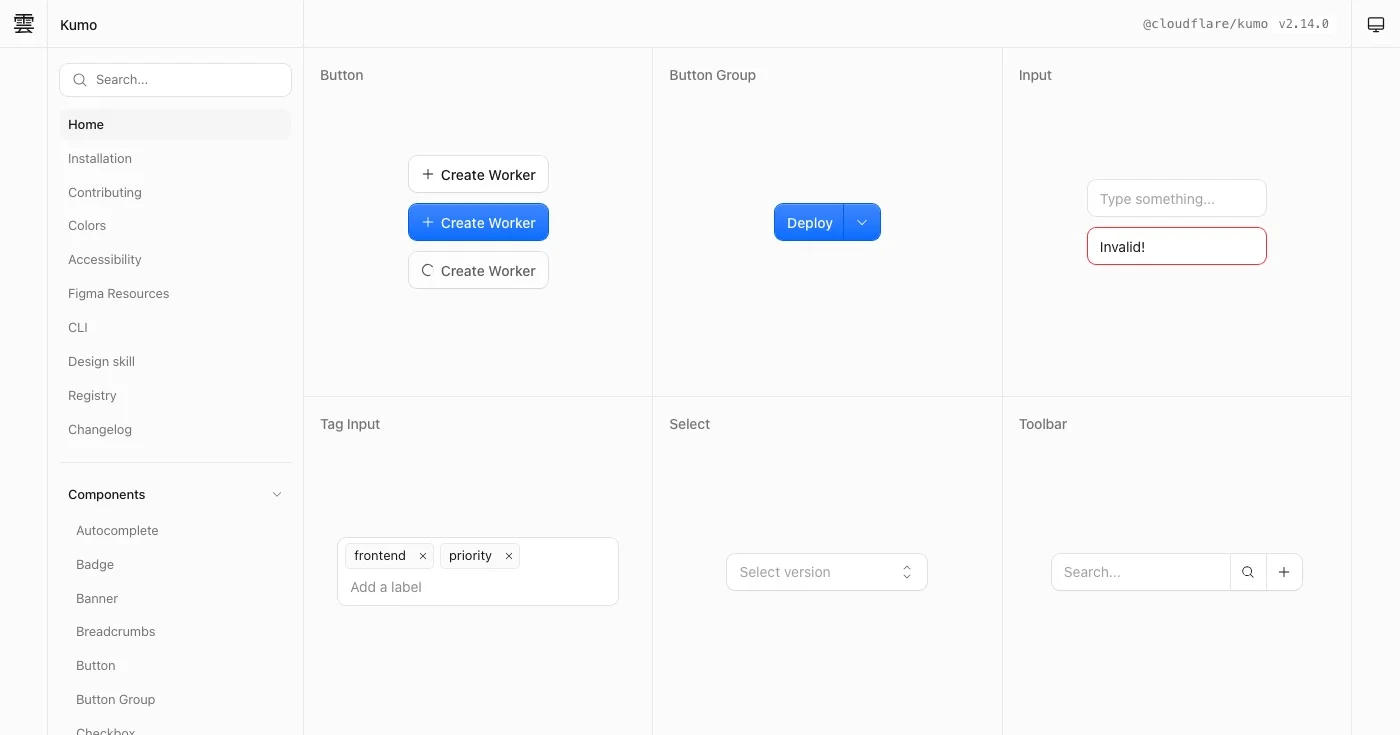Click the Select card heading

click(689, 424)
